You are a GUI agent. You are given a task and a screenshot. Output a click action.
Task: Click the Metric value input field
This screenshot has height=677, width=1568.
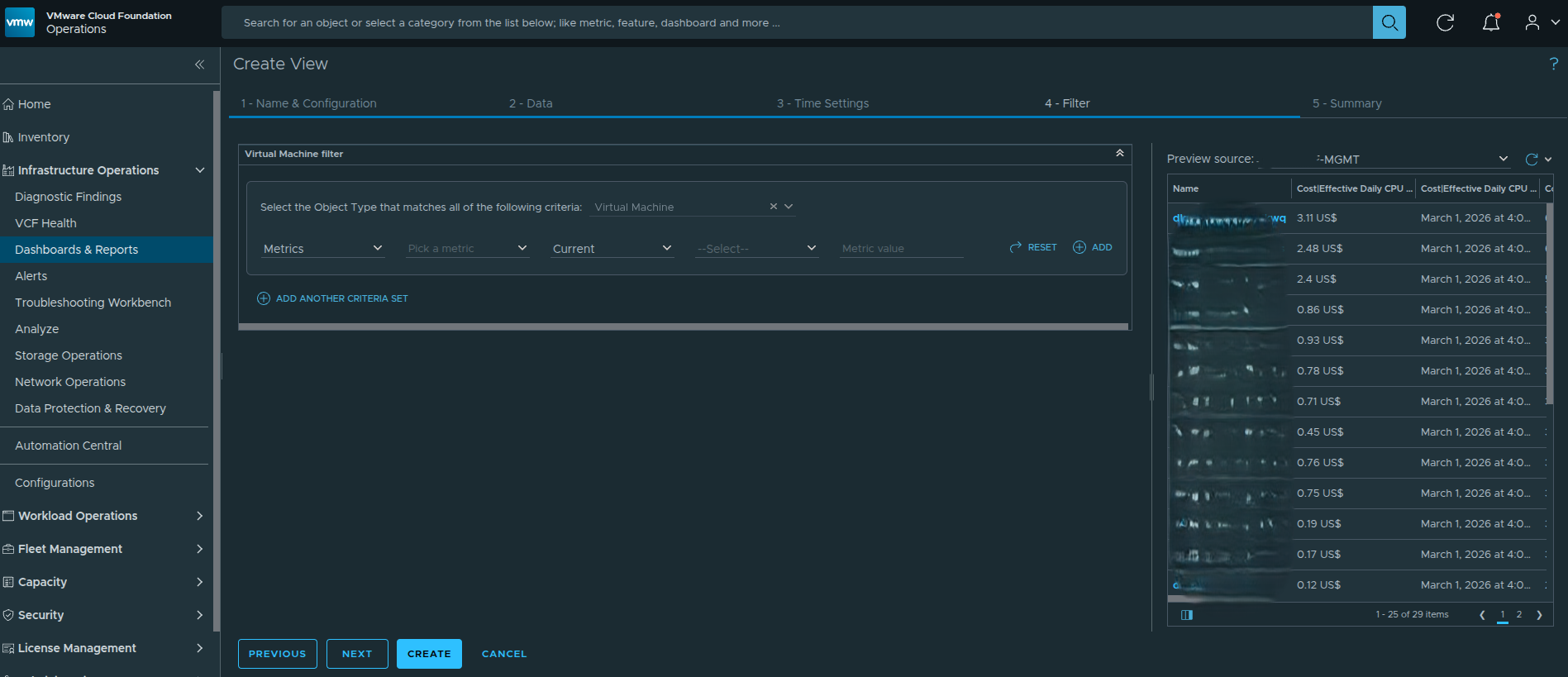pos(901,248)
